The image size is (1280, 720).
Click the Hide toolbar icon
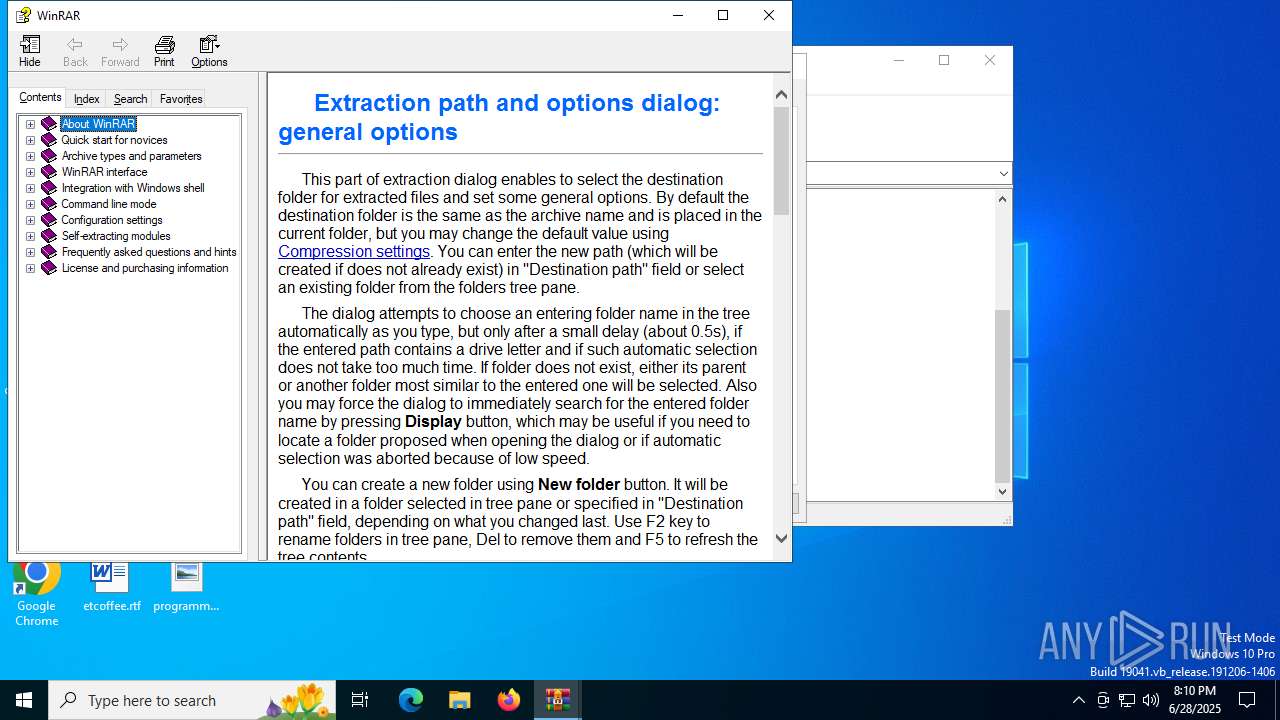point(30,51)
